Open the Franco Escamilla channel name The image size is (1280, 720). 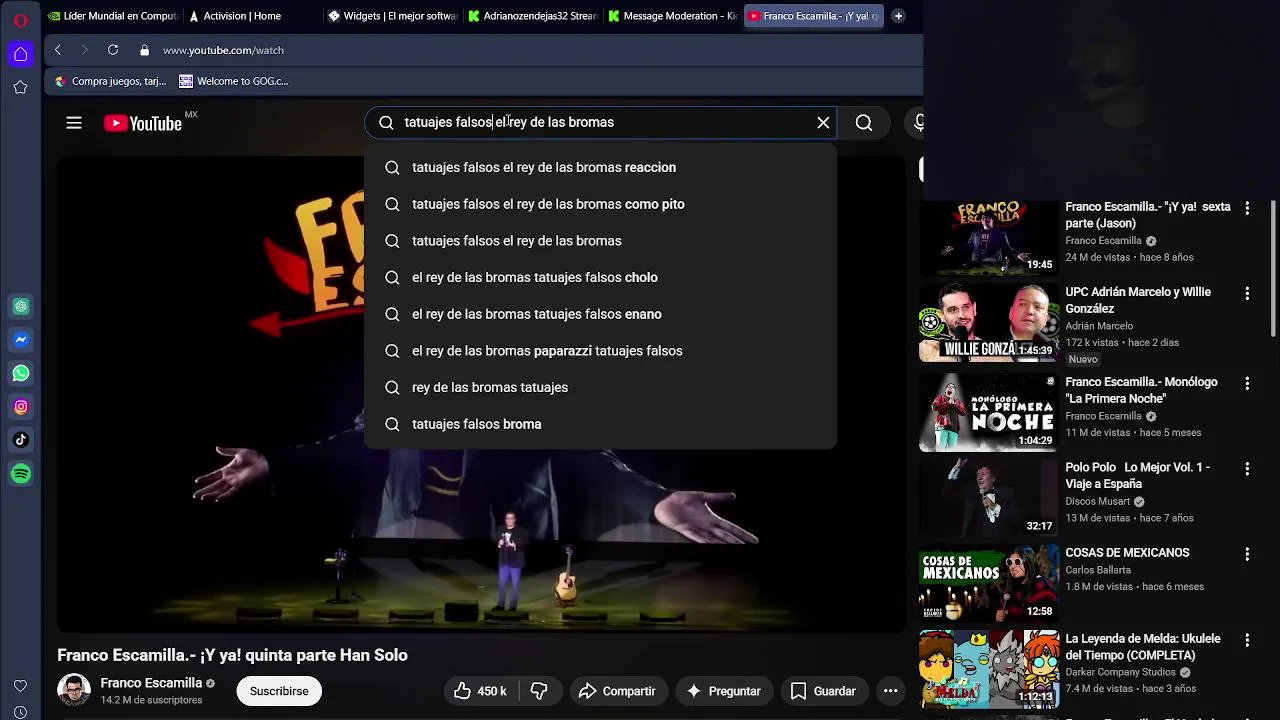(151, 683)
